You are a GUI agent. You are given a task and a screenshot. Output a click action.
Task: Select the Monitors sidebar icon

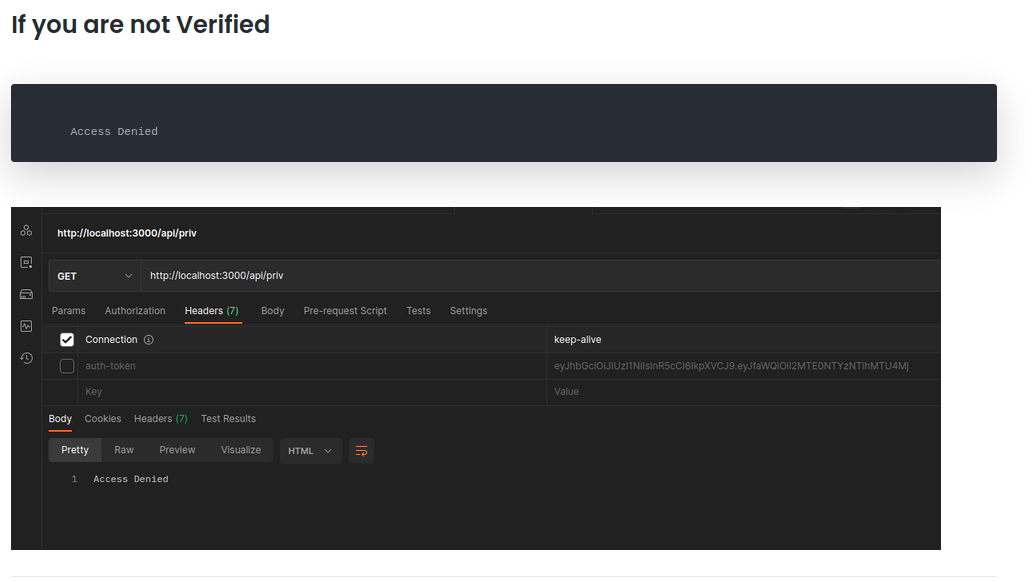point(25,326)
